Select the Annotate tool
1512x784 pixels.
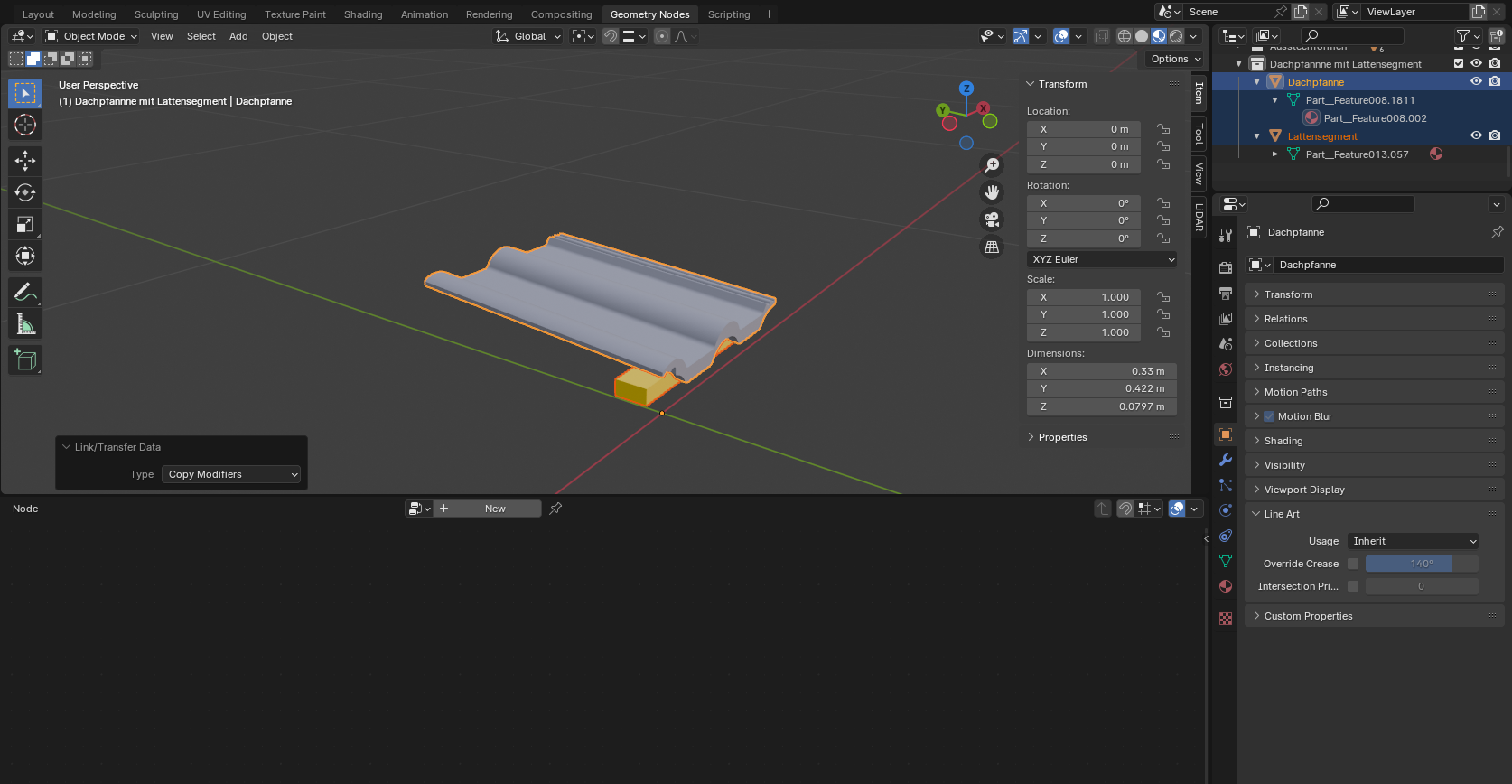pos(25,292)
